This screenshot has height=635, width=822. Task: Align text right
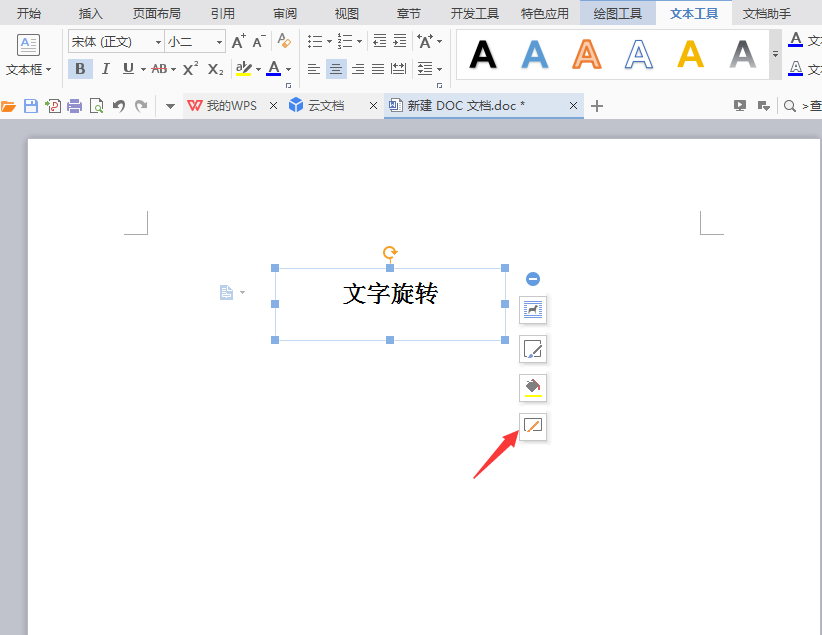coord(358,69)
